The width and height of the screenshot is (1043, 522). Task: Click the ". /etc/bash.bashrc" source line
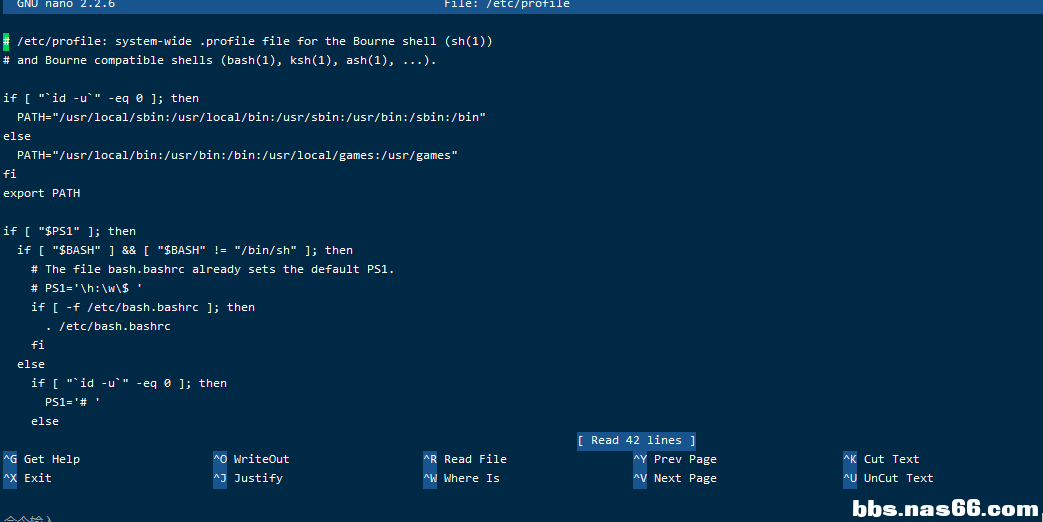[x=108, y=326]
